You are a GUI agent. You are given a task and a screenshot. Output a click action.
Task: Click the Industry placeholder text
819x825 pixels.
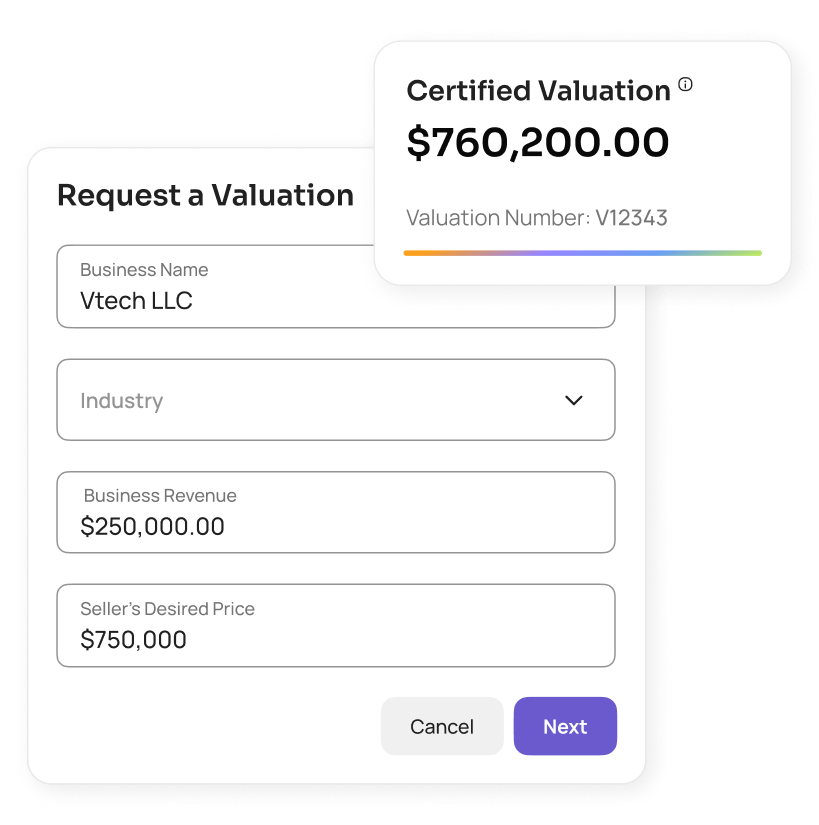coord(122,401)
